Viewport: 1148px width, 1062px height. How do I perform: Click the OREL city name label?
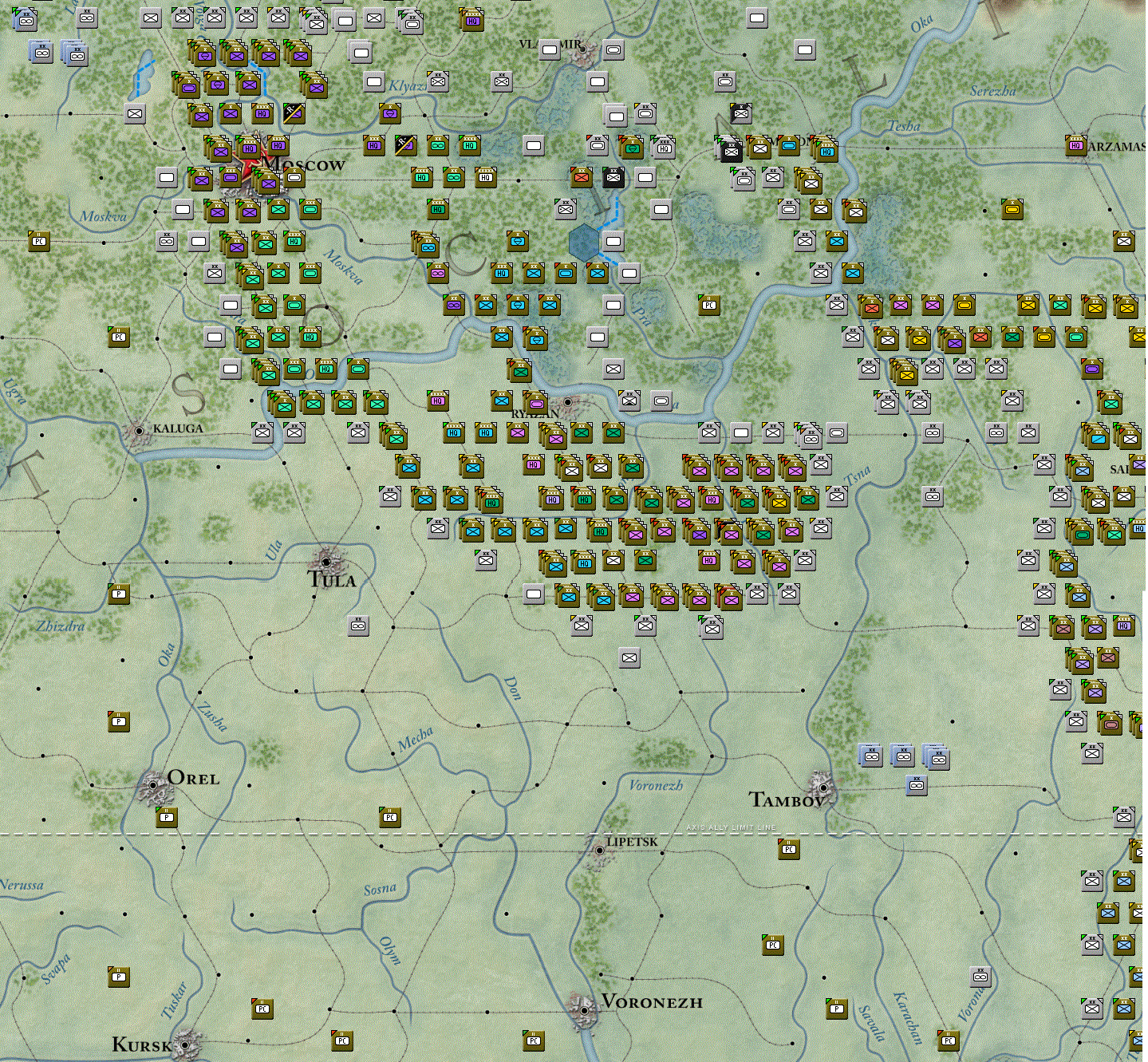point(193,778)
